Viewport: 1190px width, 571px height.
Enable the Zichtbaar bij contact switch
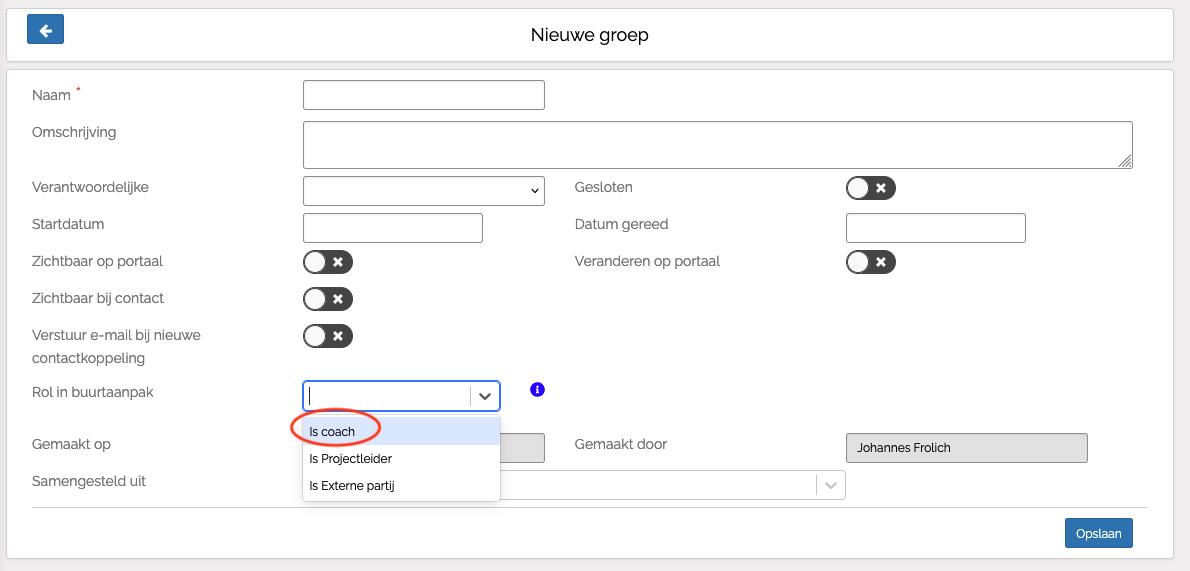tap(327, 299)
